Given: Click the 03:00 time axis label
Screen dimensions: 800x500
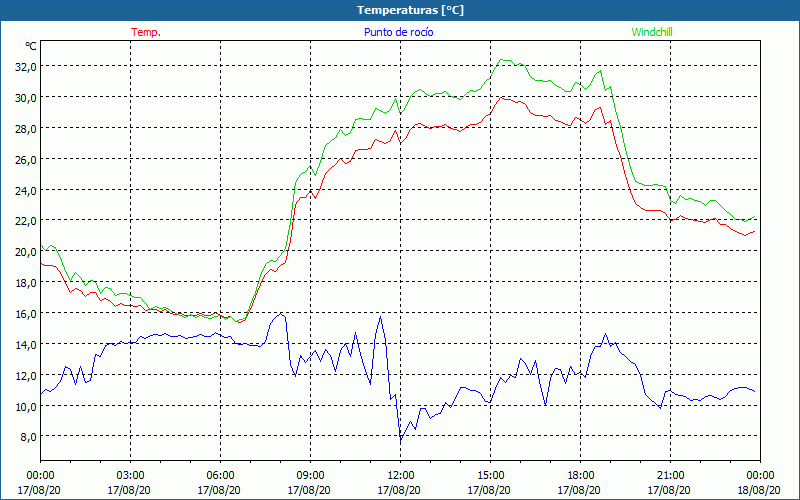Looking at the screenshot, I should point(131,476).
